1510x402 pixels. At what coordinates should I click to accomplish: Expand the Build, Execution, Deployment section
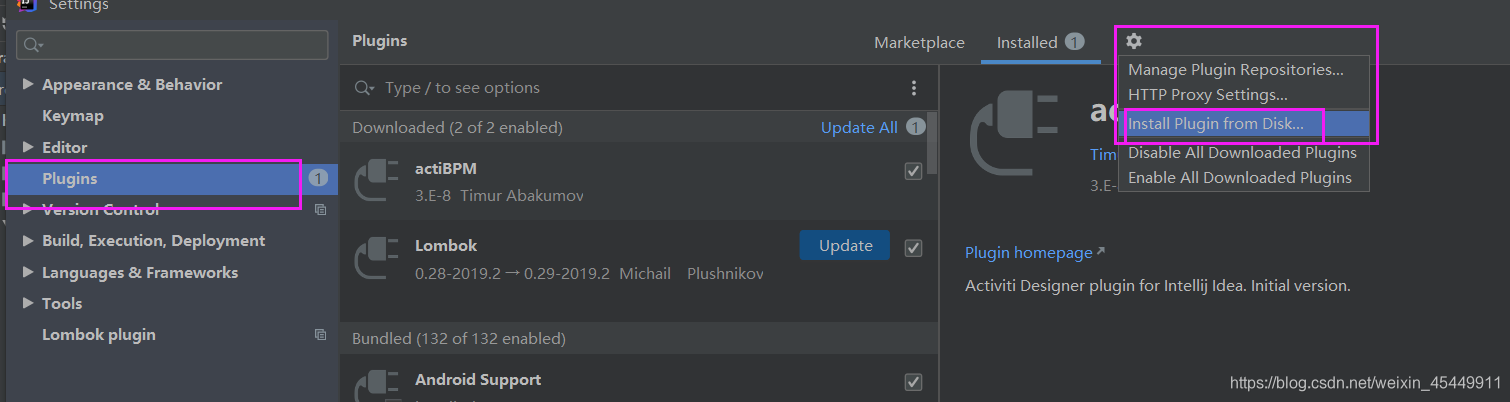coord(28,241)
